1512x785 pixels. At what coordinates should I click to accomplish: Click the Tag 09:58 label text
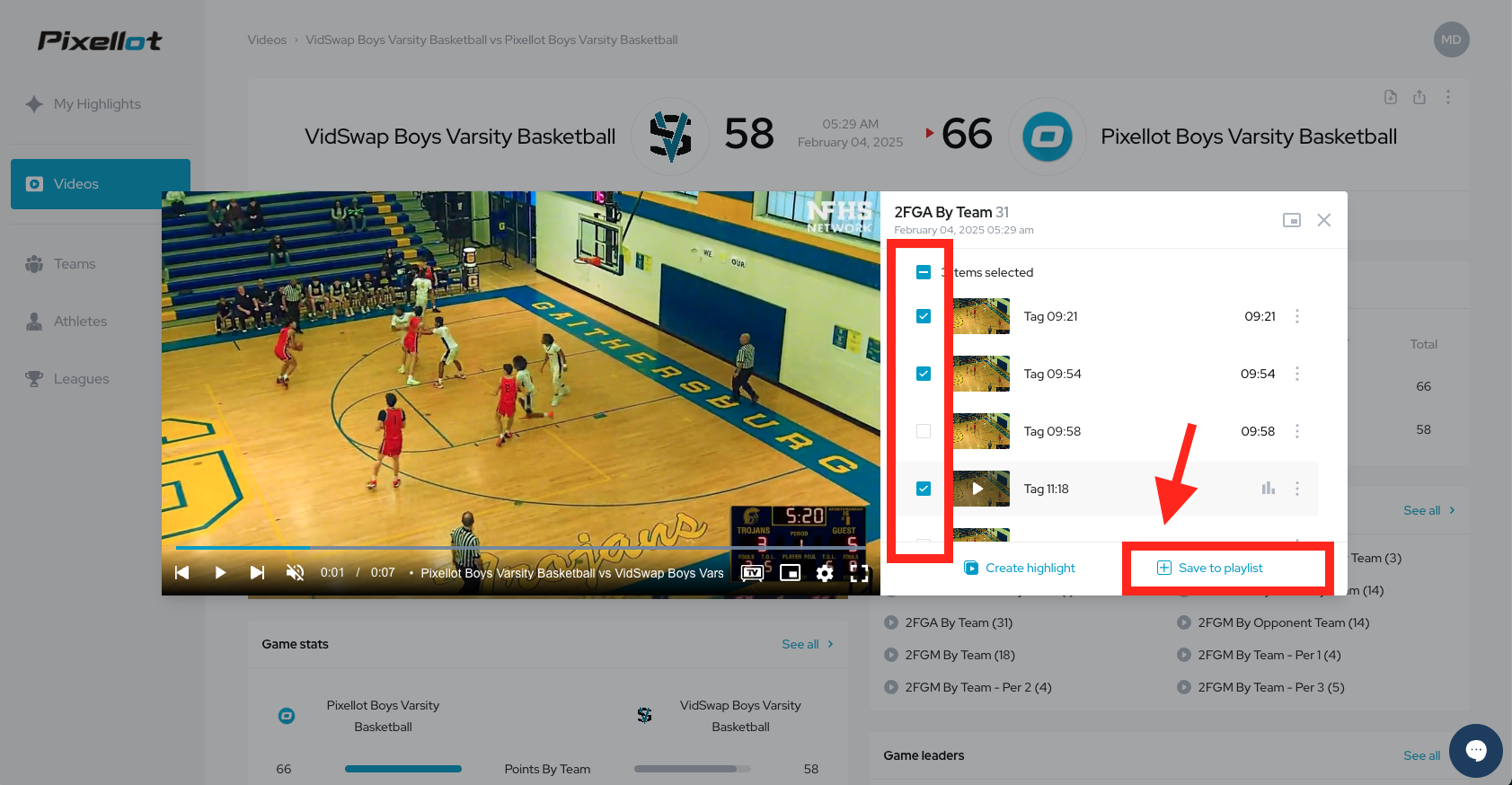[x=1052, y=431]
